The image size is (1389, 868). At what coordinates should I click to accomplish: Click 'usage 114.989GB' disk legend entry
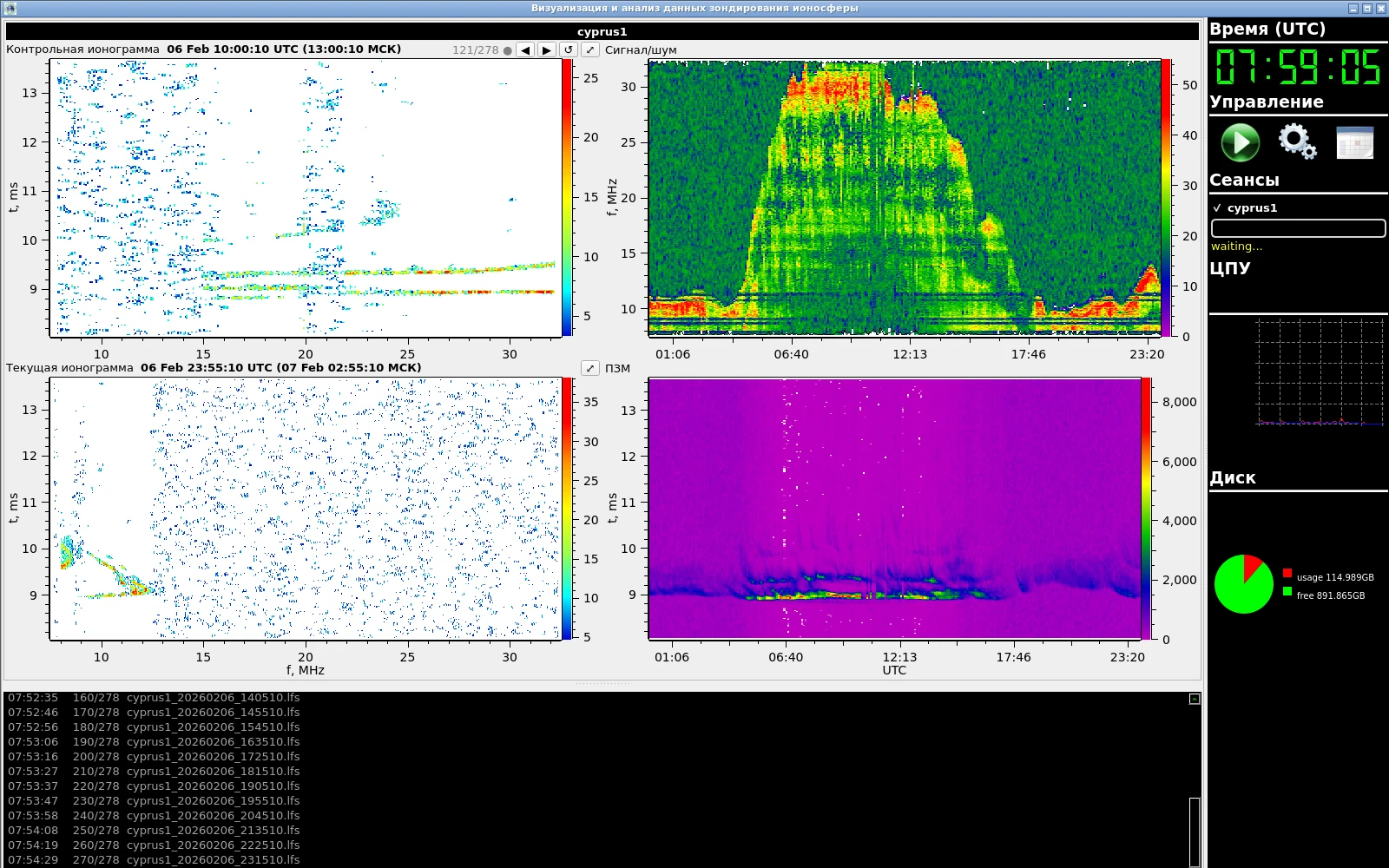click(1335, 577)
